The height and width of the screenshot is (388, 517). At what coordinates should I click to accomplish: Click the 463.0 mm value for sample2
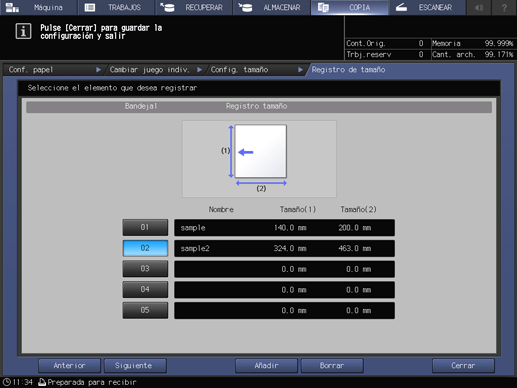[354, 248]
